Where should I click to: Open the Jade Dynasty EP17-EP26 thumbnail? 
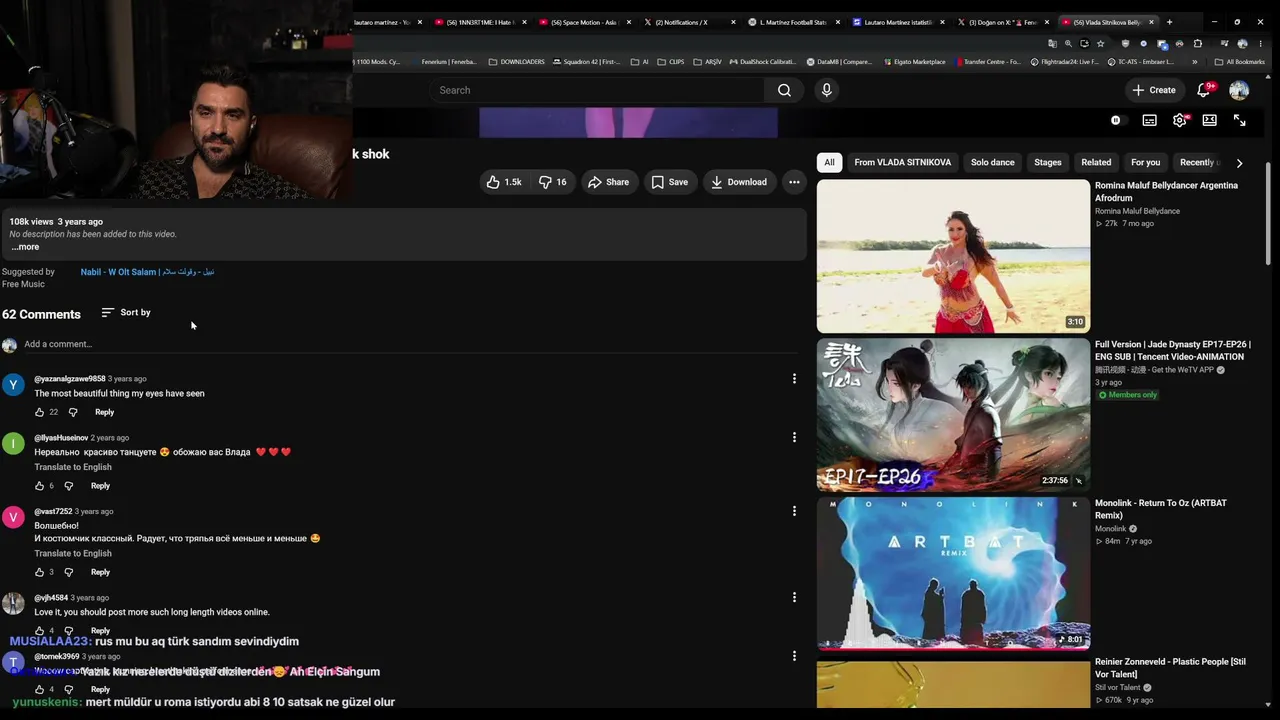[953, 415]
